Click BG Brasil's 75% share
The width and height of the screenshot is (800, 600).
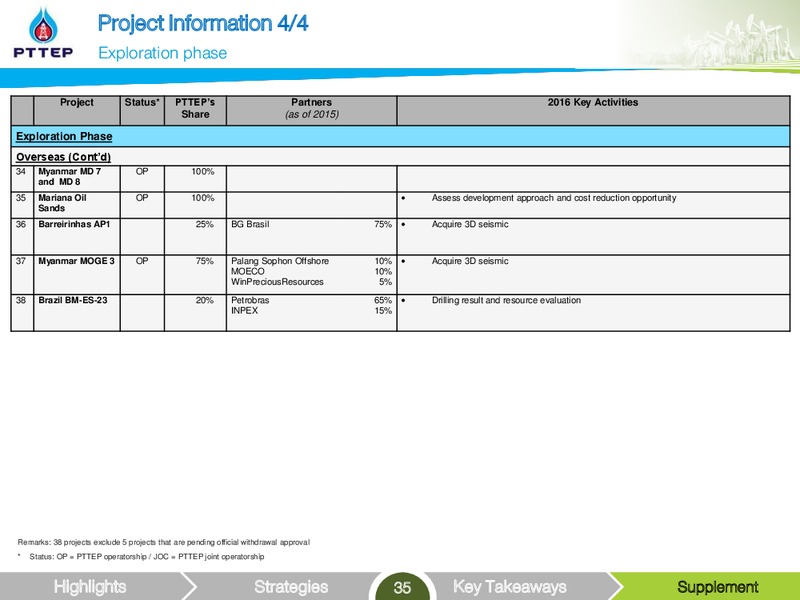383,224
